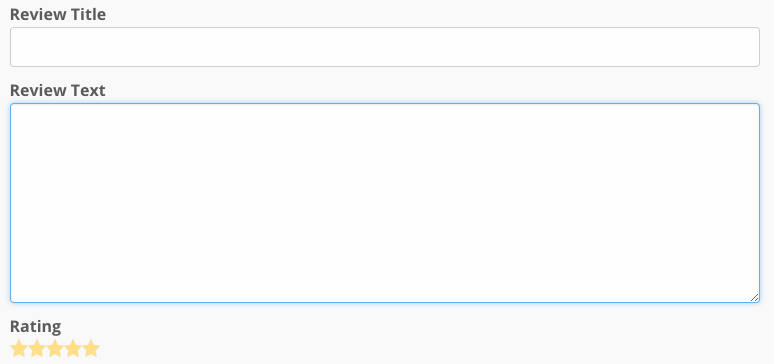Click the Review Text label

tap(58, 90)
